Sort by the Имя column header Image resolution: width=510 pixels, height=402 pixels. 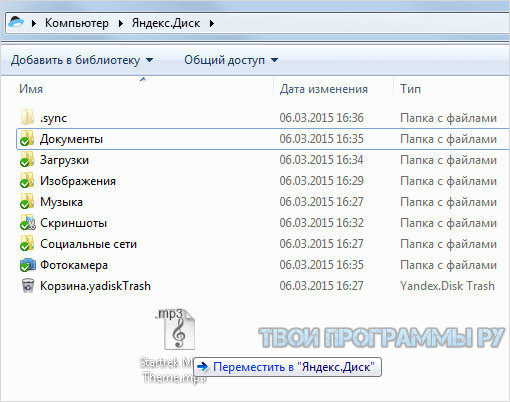tap(31, 89)
